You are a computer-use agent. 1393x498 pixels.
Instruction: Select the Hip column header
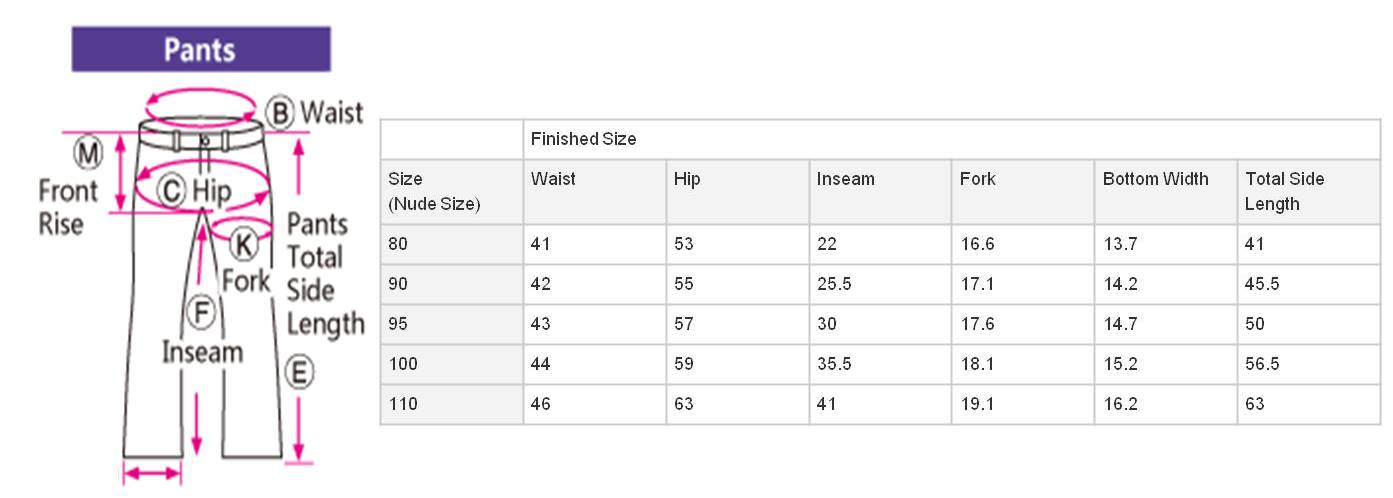738,192
